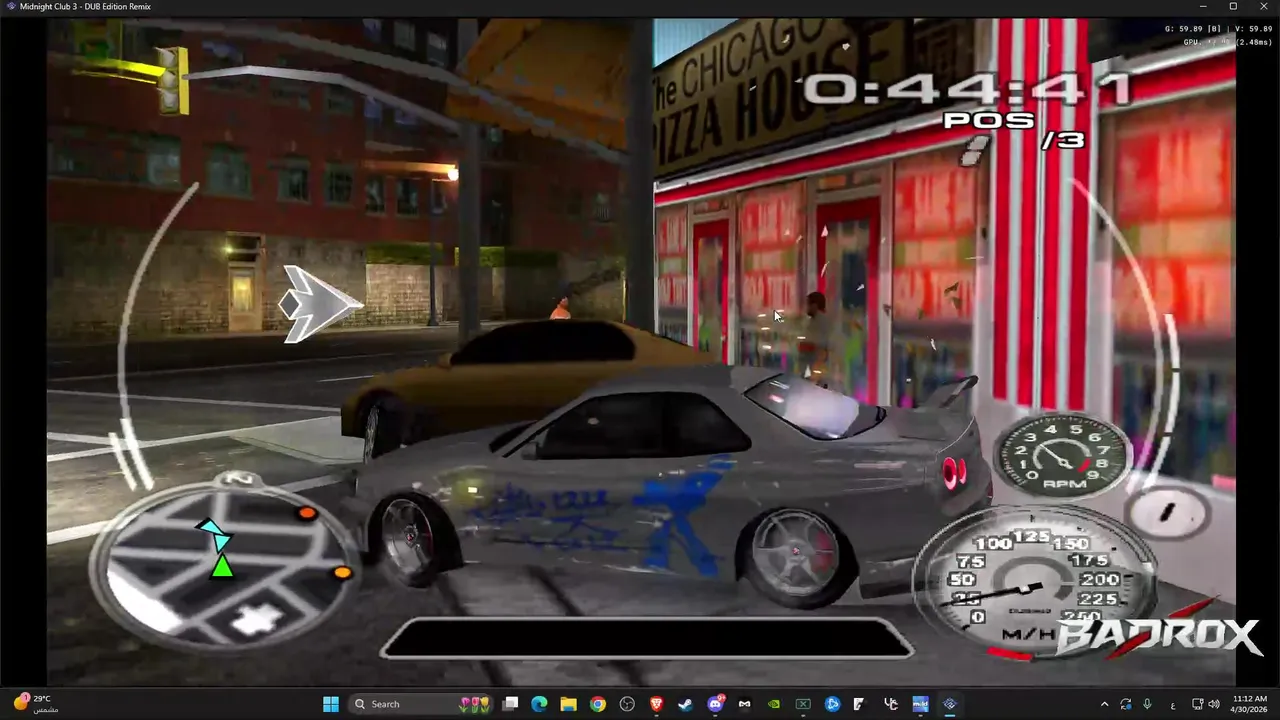This screenshot has height=720, width=1280.
Task: Click the FPS performance overlay text
Action: tap(1216, 35)
